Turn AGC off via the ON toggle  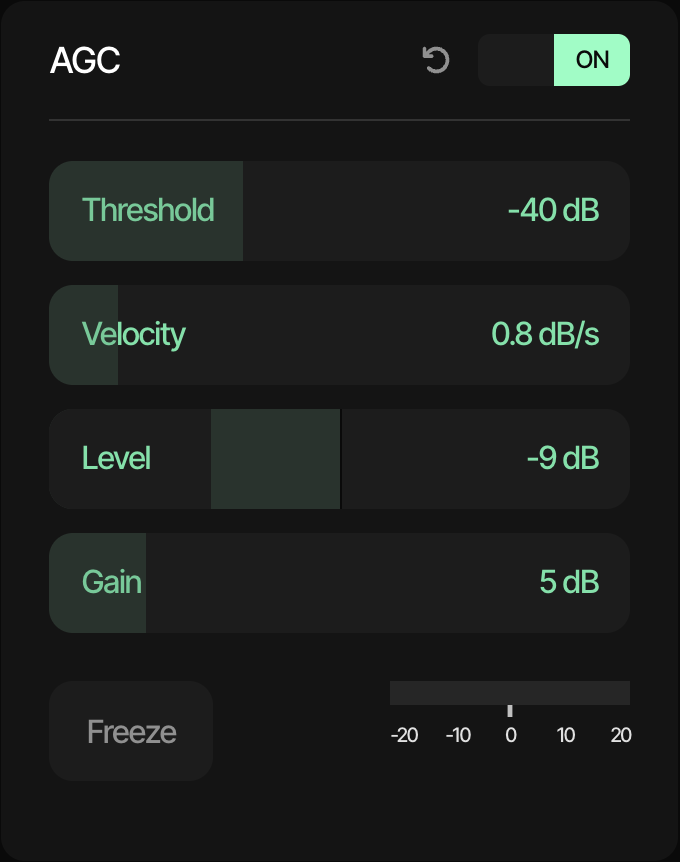(x=591, y=60)
